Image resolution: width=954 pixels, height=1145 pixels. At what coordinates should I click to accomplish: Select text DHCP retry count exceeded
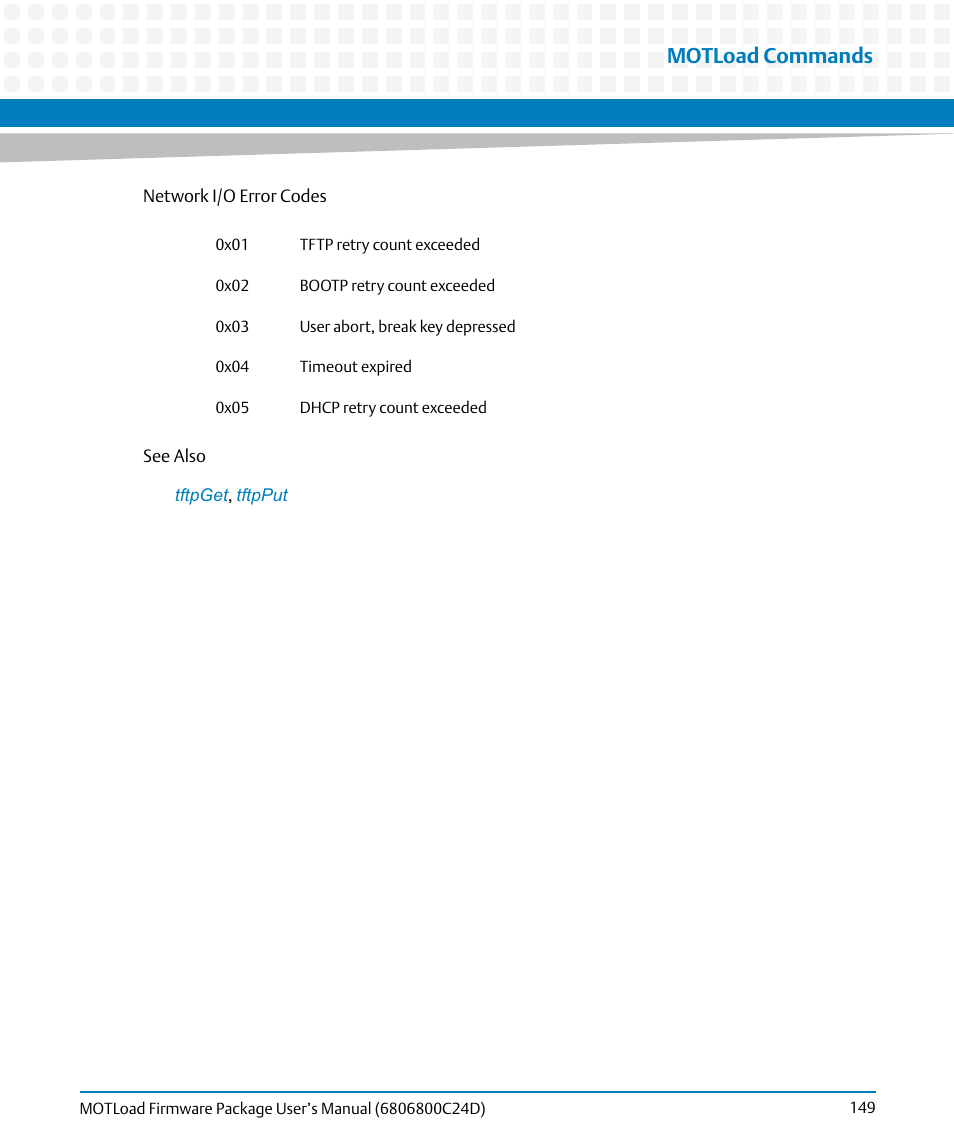click(393, 407)
